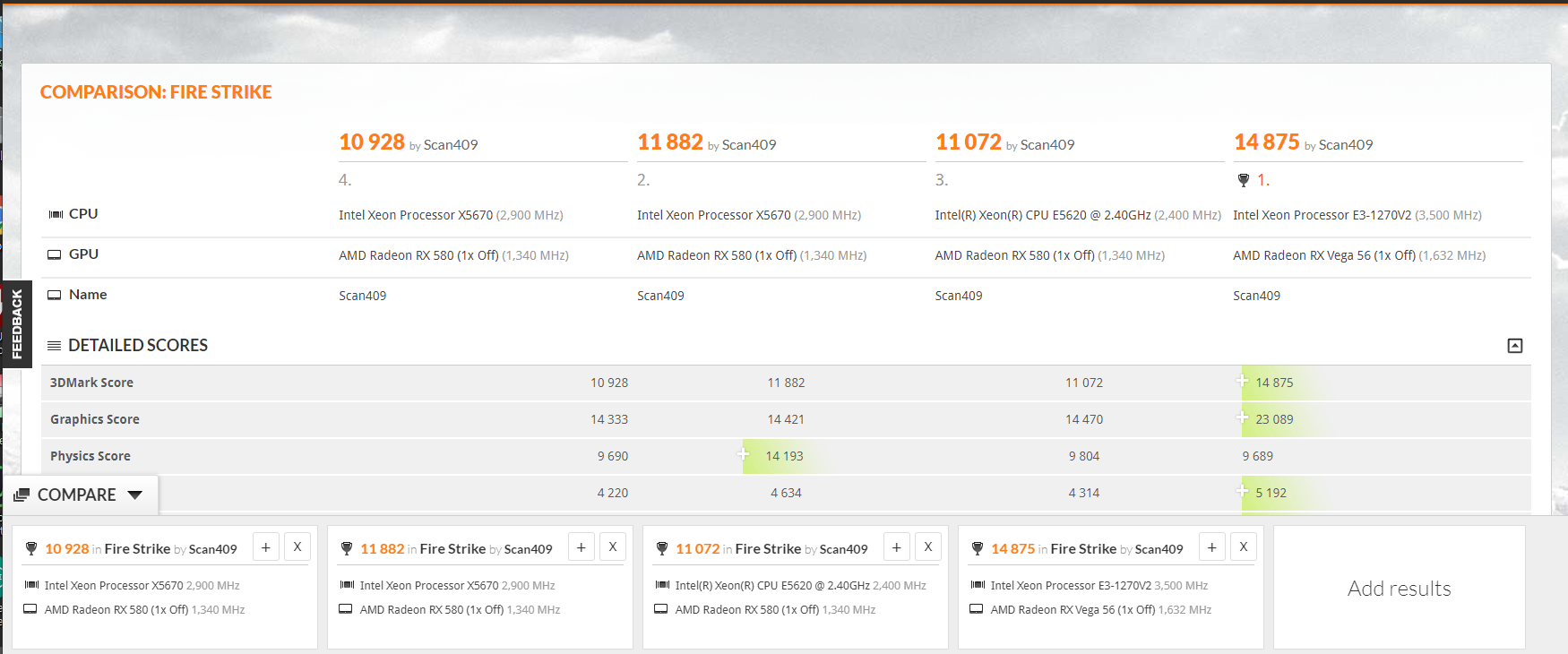Open the COMPARE dropdown panel
The image size is (1568, 654).
(81, 495)
